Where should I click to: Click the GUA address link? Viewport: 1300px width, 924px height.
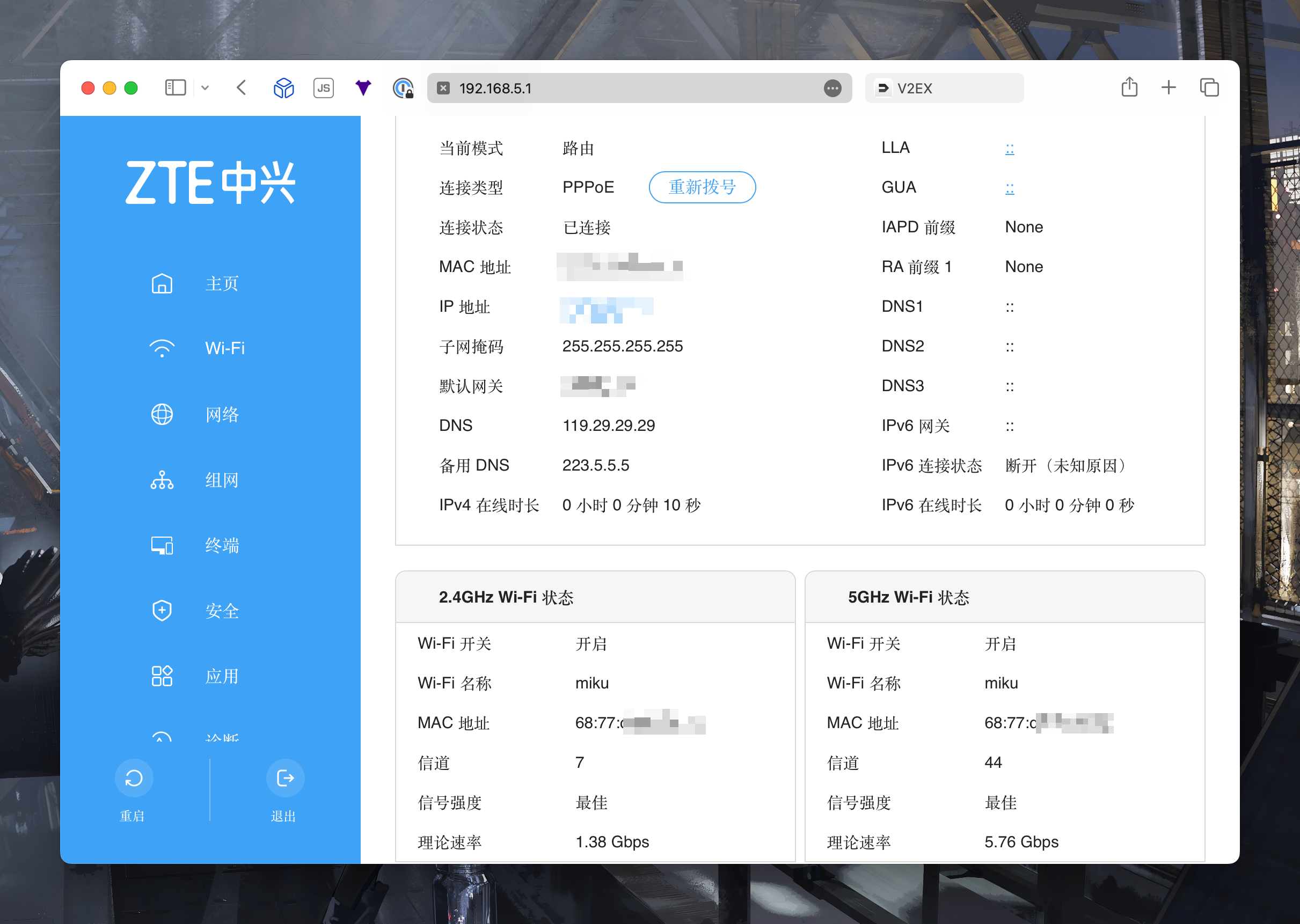tap(1009, 188)
